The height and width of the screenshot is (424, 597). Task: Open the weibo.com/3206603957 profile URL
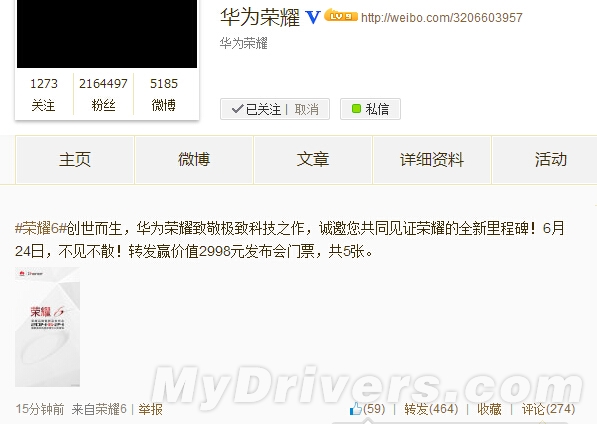(x=442, y=18)
